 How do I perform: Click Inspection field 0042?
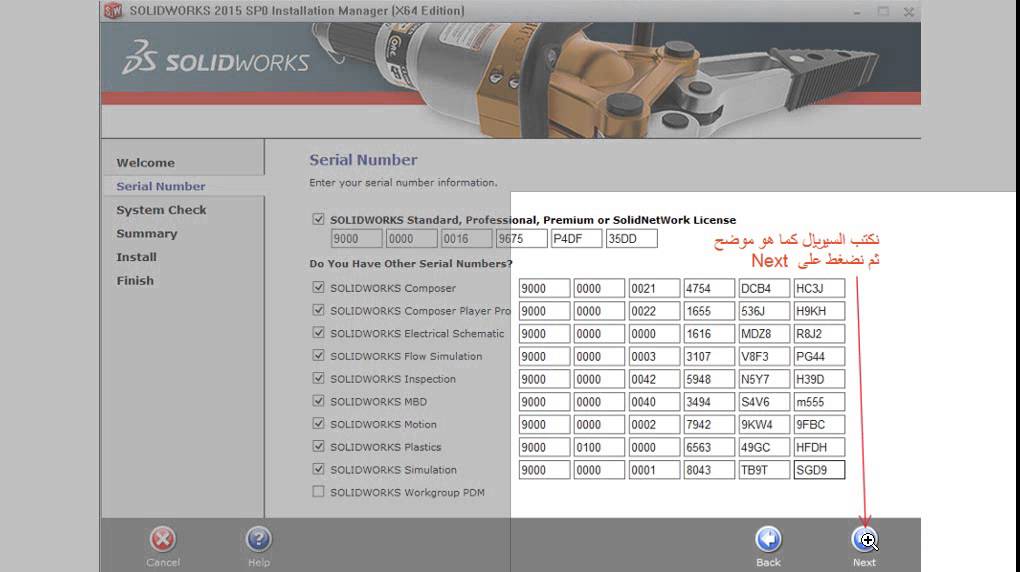pos(654,379)
